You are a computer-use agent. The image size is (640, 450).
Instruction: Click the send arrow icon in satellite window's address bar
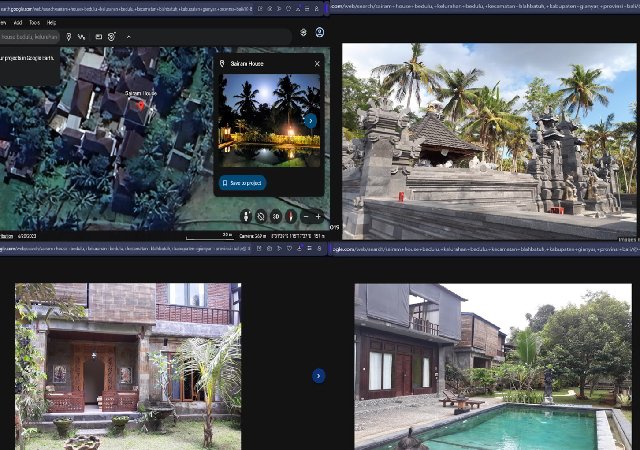(279, 8)
